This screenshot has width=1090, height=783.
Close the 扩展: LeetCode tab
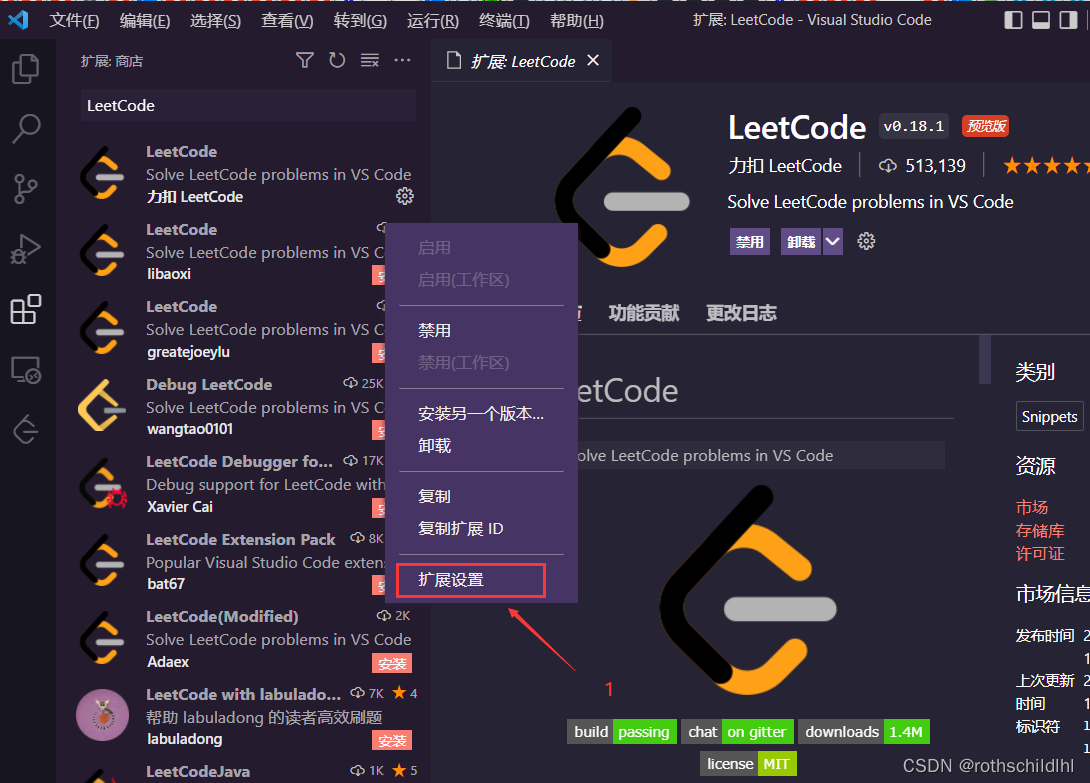point(593,60)
